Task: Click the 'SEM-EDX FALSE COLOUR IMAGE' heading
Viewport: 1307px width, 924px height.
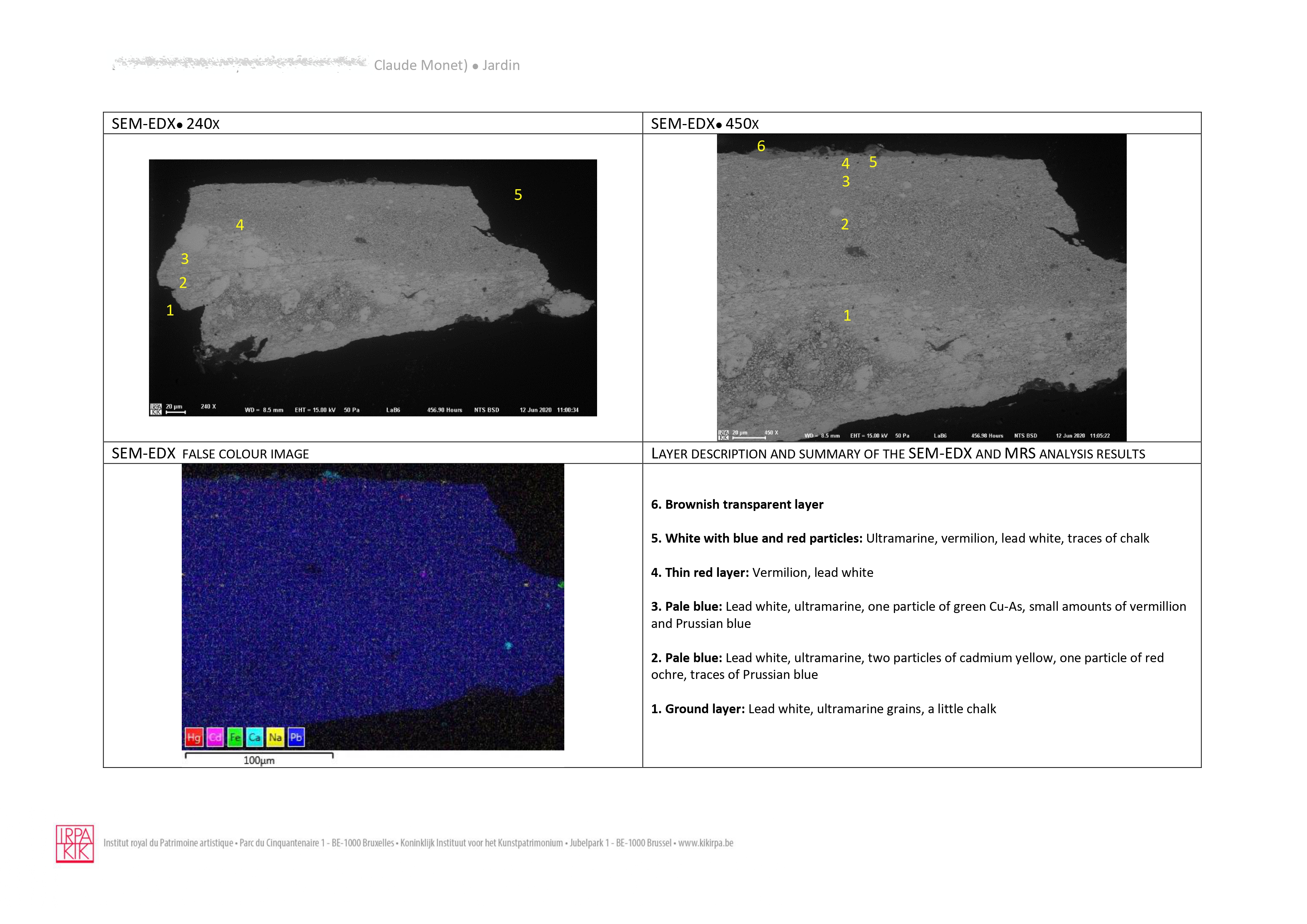Action: 210,454
